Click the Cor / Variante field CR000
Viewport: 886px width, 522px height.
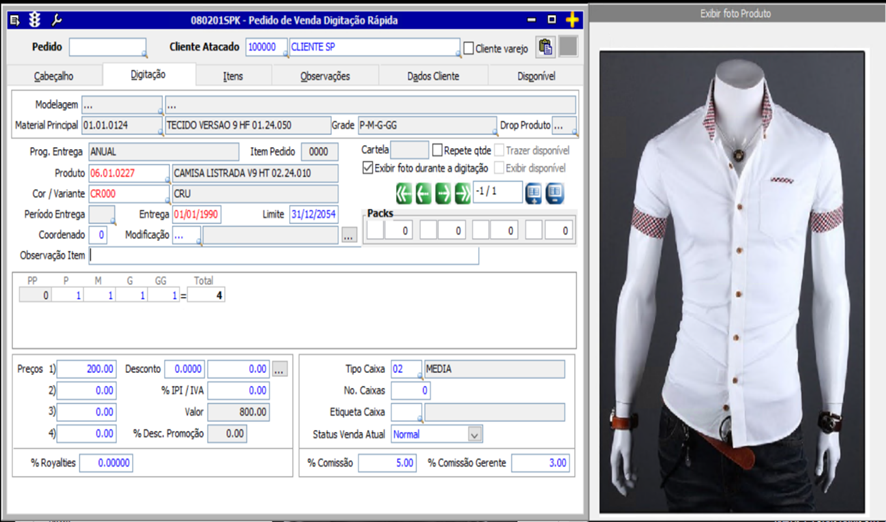tap(129, 194)
